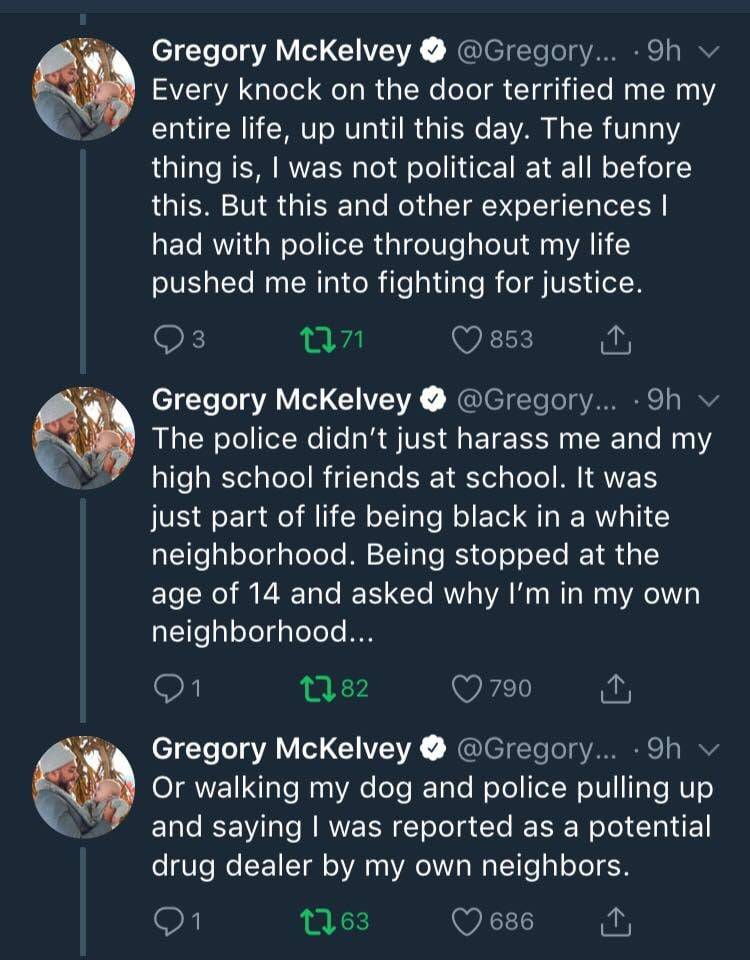The image size is (750, 960).
Task: Open options chevron on the first tweet
Action: (x=708, y=52)
